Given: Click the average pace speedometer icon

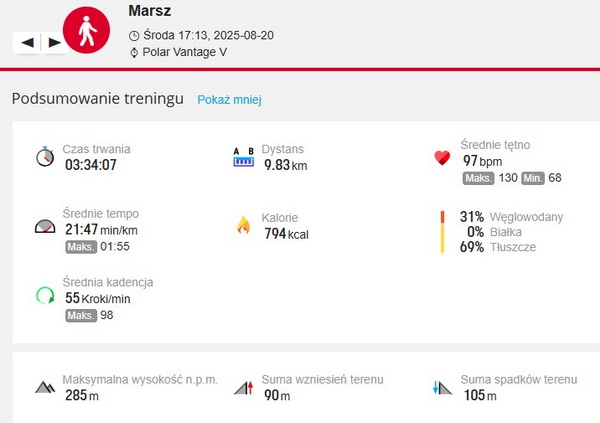Looking at the screenshot, I should [x=44, y=225].
